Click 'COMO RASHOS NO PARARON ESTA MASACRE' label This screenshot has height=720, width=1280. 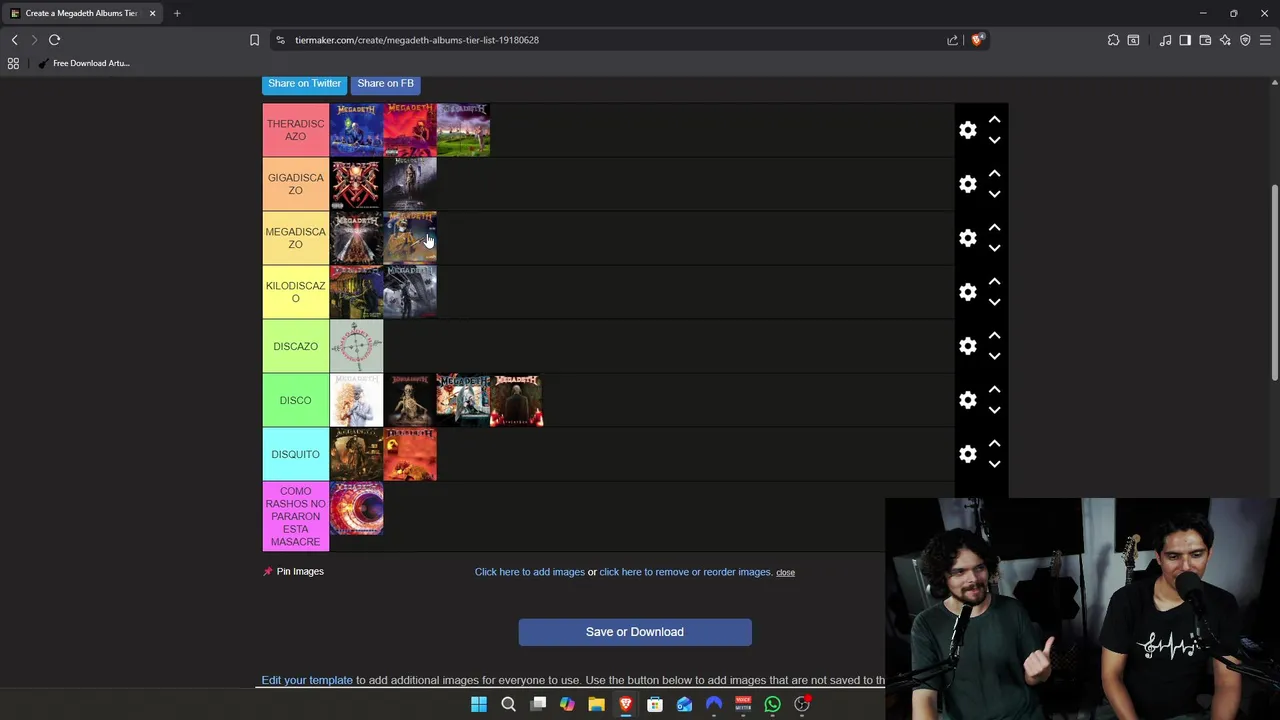tap(296, 516)
